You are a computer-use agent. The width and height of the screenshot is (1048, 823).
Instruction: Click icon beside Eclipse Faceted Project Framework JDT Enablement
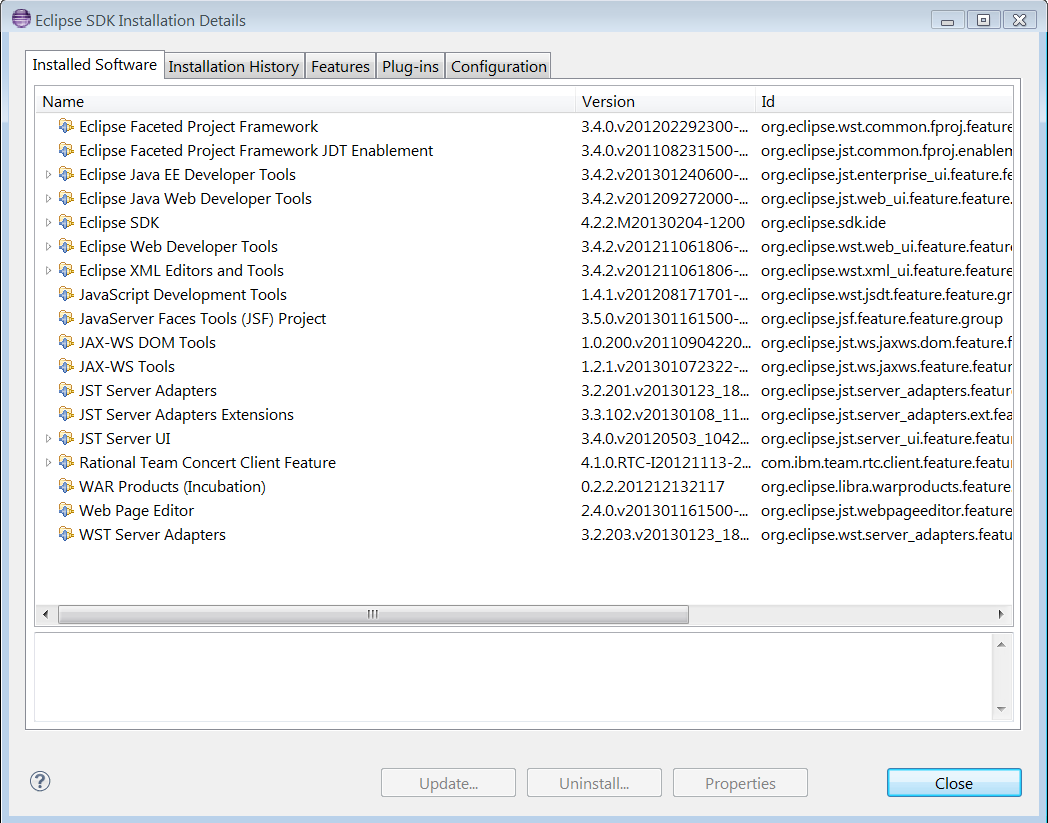[66, 150]
